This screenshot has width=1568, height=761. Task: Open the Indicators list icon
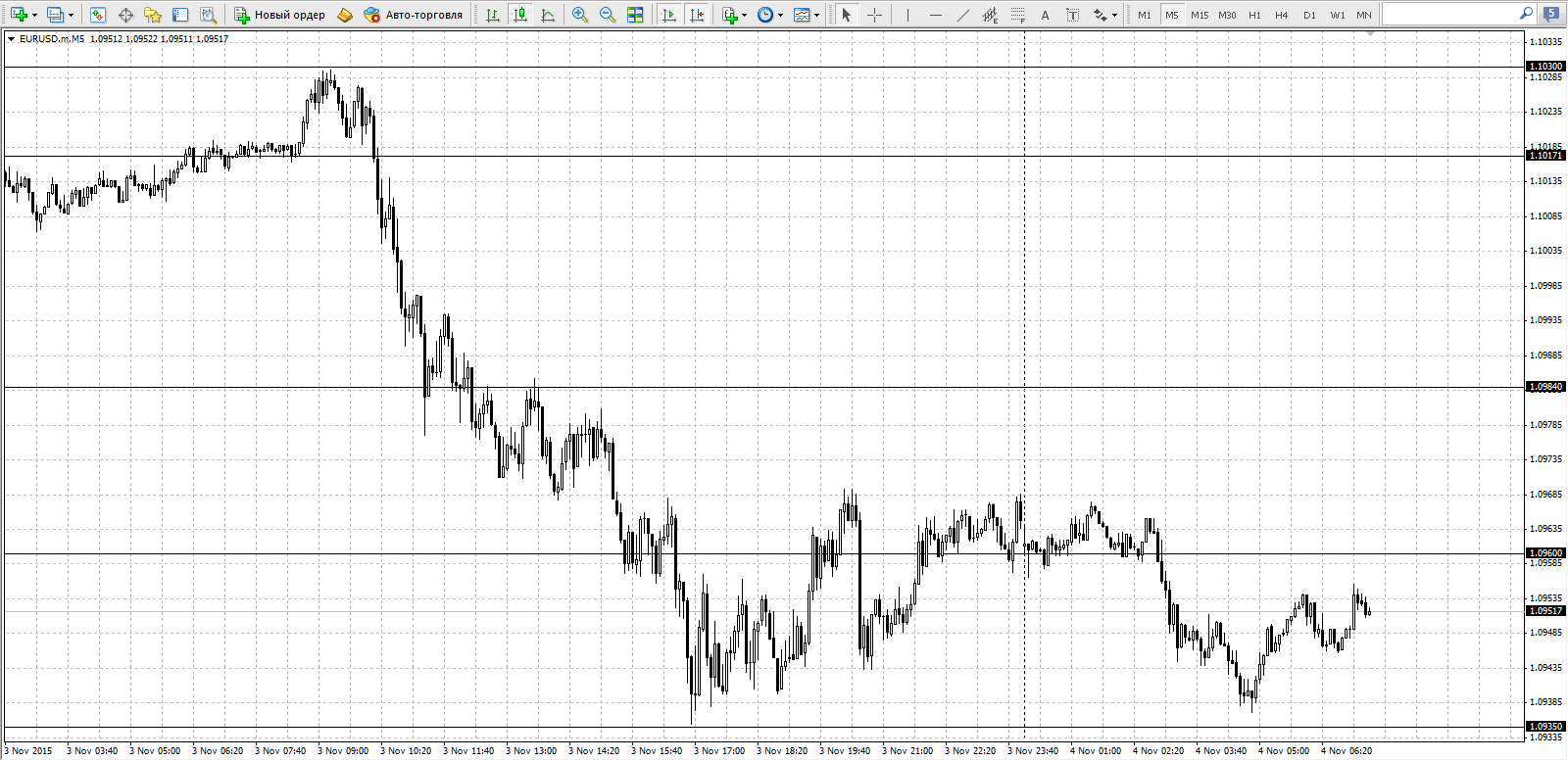730,15
